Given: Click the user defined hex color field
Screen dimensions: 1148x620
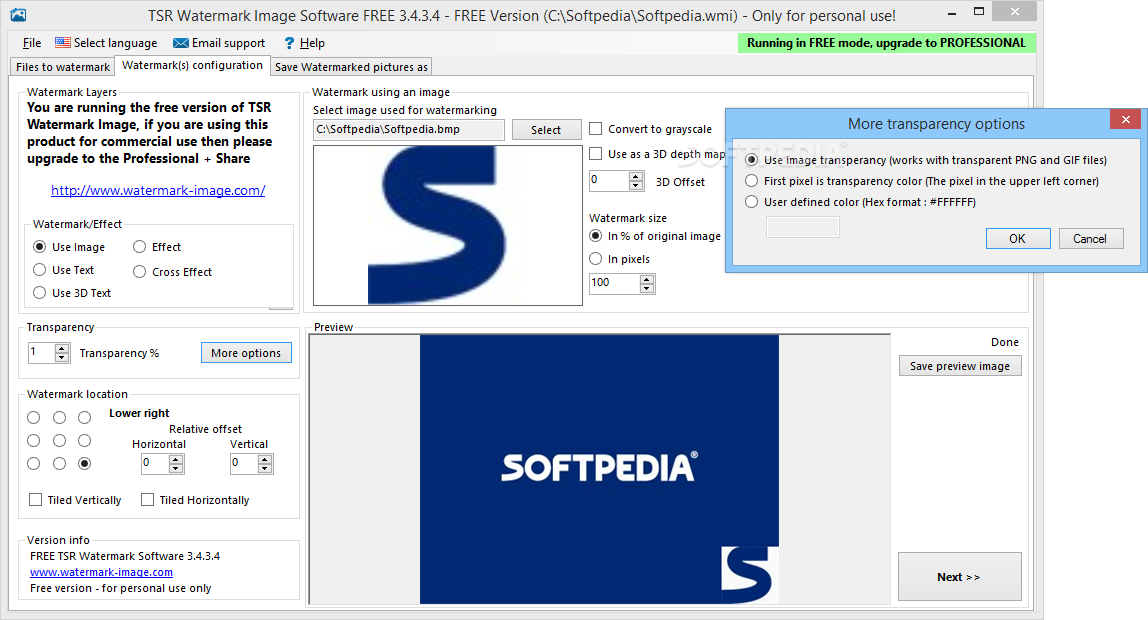Looking at the screenshot, I should click(802, 228).
